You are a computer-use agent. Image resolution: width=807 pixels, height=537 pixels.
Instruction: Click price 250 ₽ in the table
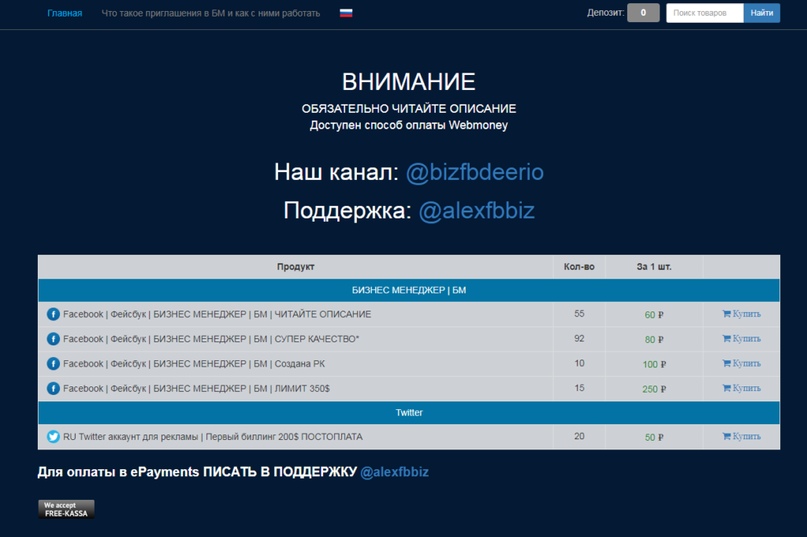(x=654, y=389)
